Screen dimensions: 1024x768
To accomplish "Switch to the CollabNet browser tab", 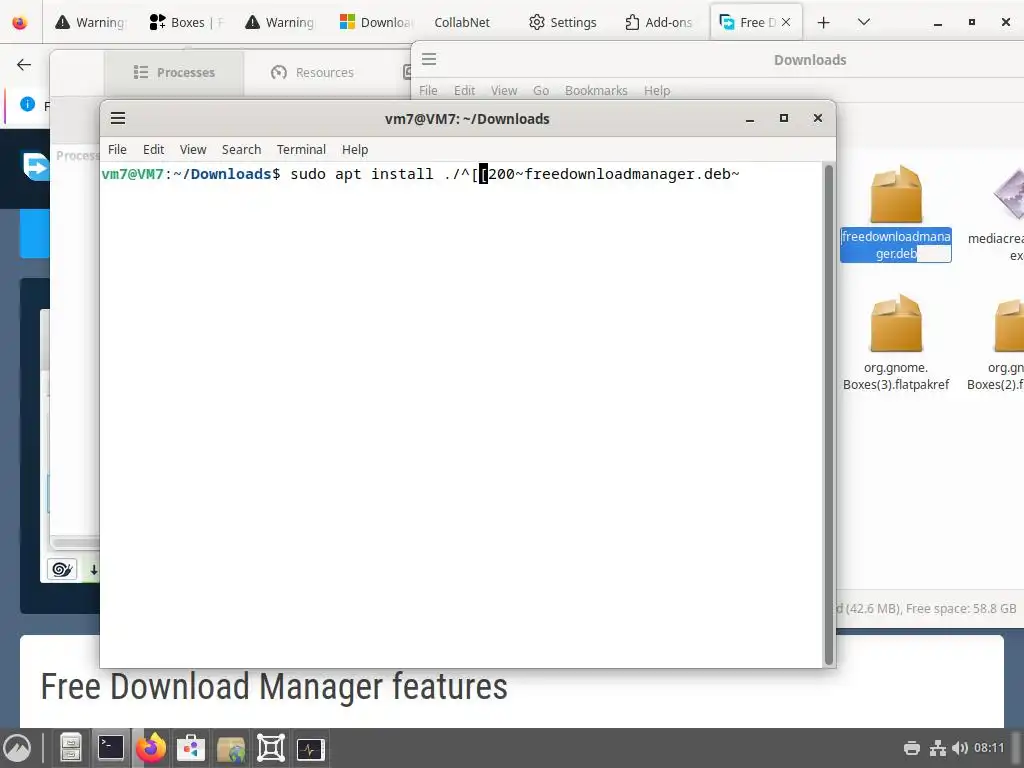I will pyautogui.click(x=462, y=22).
